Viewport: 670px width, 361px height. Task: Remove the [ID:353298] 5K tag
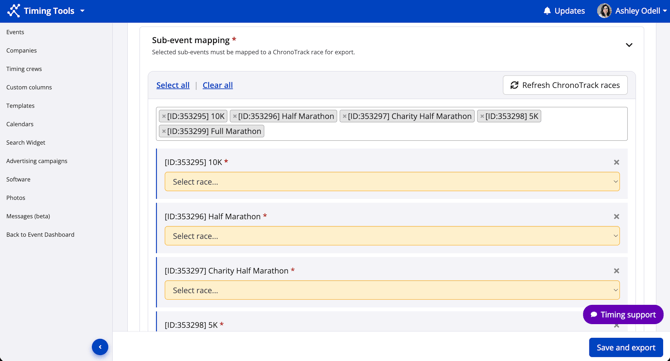(x=482, y=116)
